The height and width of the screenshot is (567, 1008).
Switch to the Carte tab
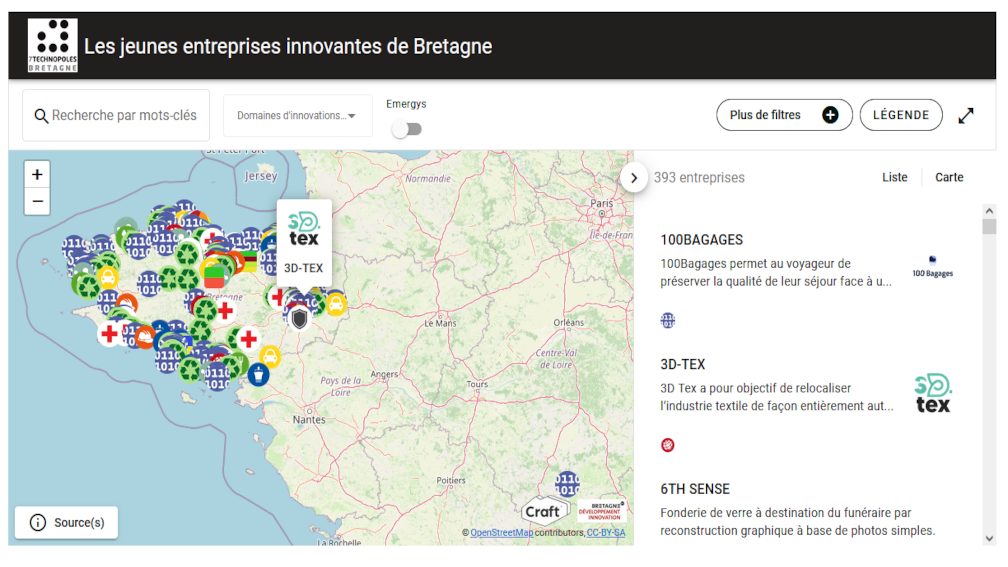(x=949, y=177)
